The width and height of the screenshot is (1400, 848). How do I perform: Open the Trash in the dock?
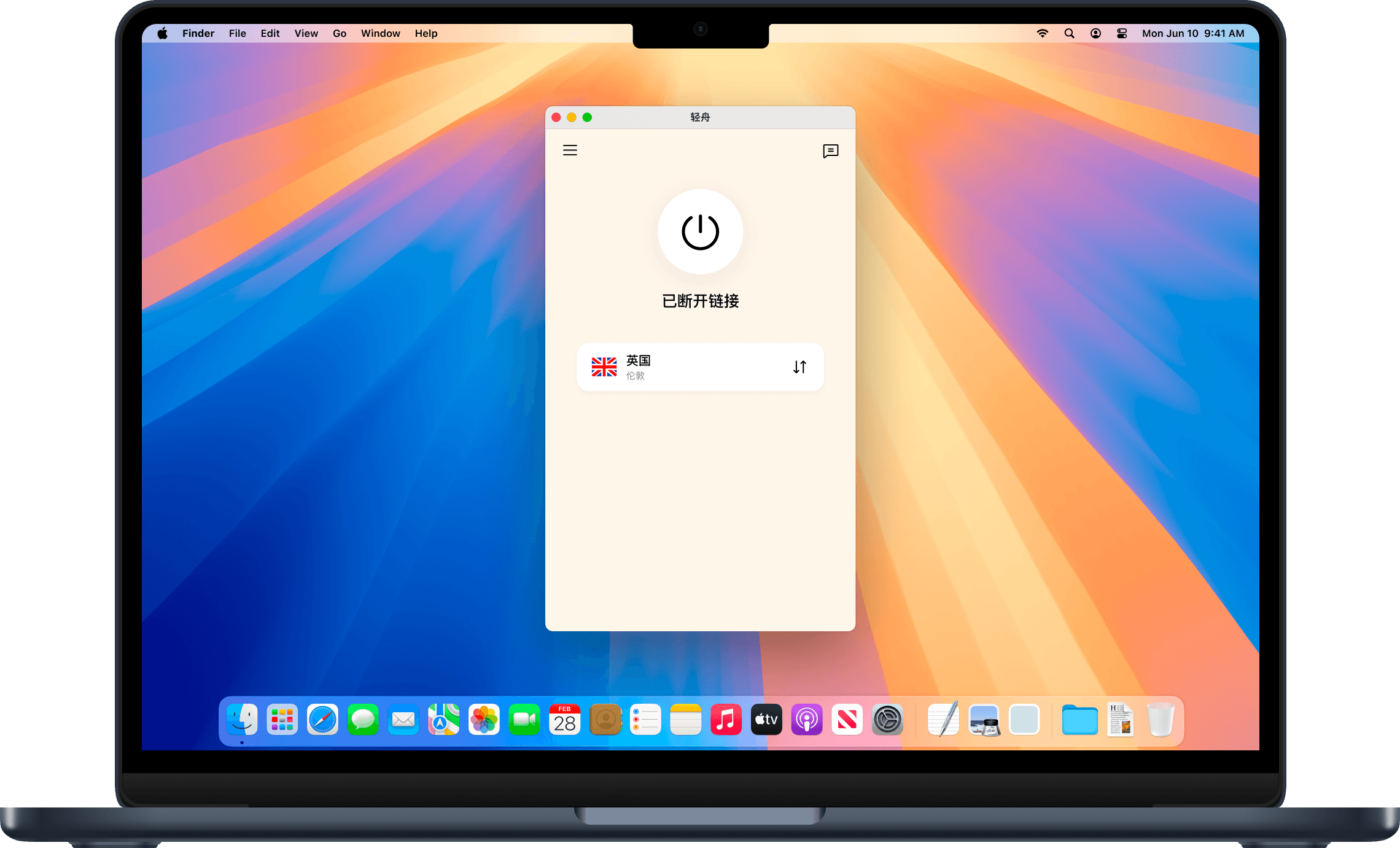1160,720
